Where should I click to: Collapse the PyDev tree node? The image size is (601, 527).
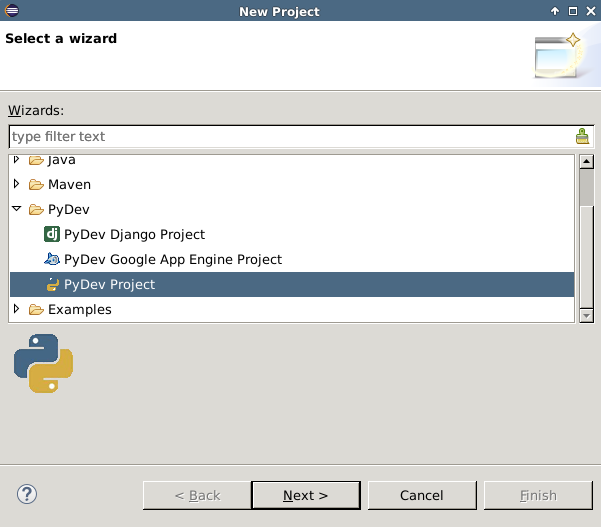(16, 209)
